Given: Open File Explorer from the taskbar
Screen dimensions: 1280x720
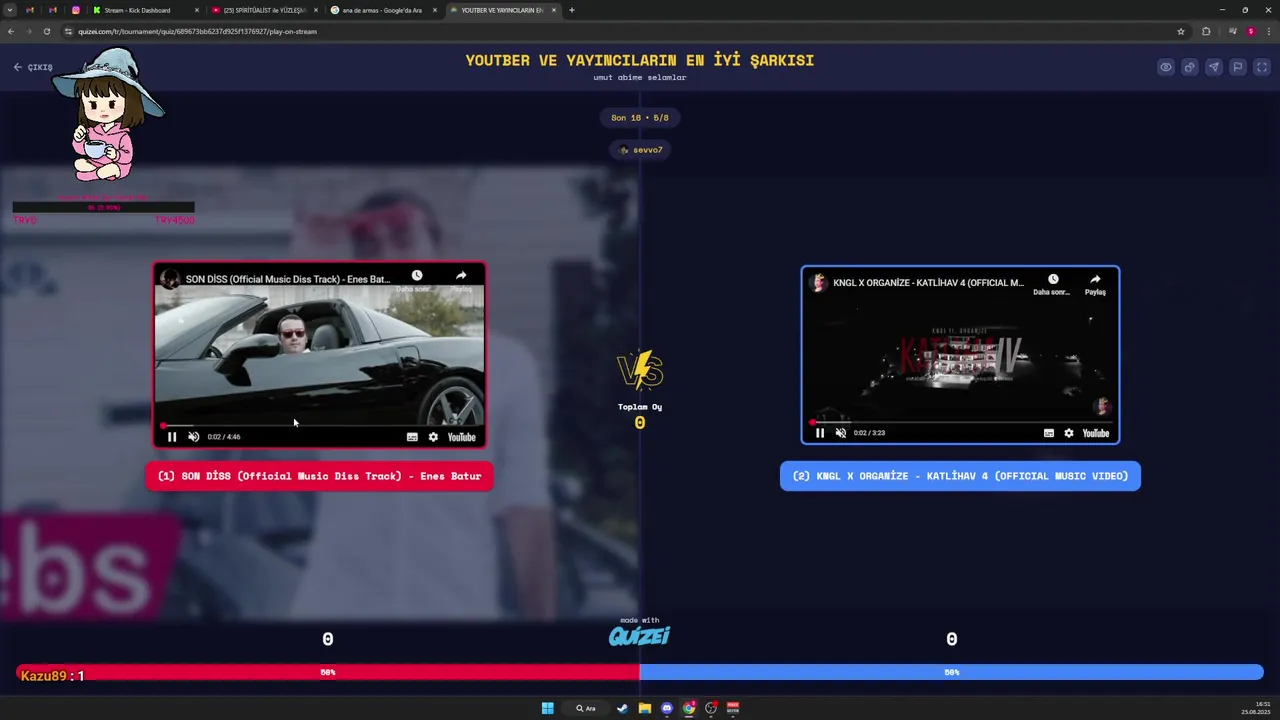Looking at the screenshot, I should coord(645,708).
